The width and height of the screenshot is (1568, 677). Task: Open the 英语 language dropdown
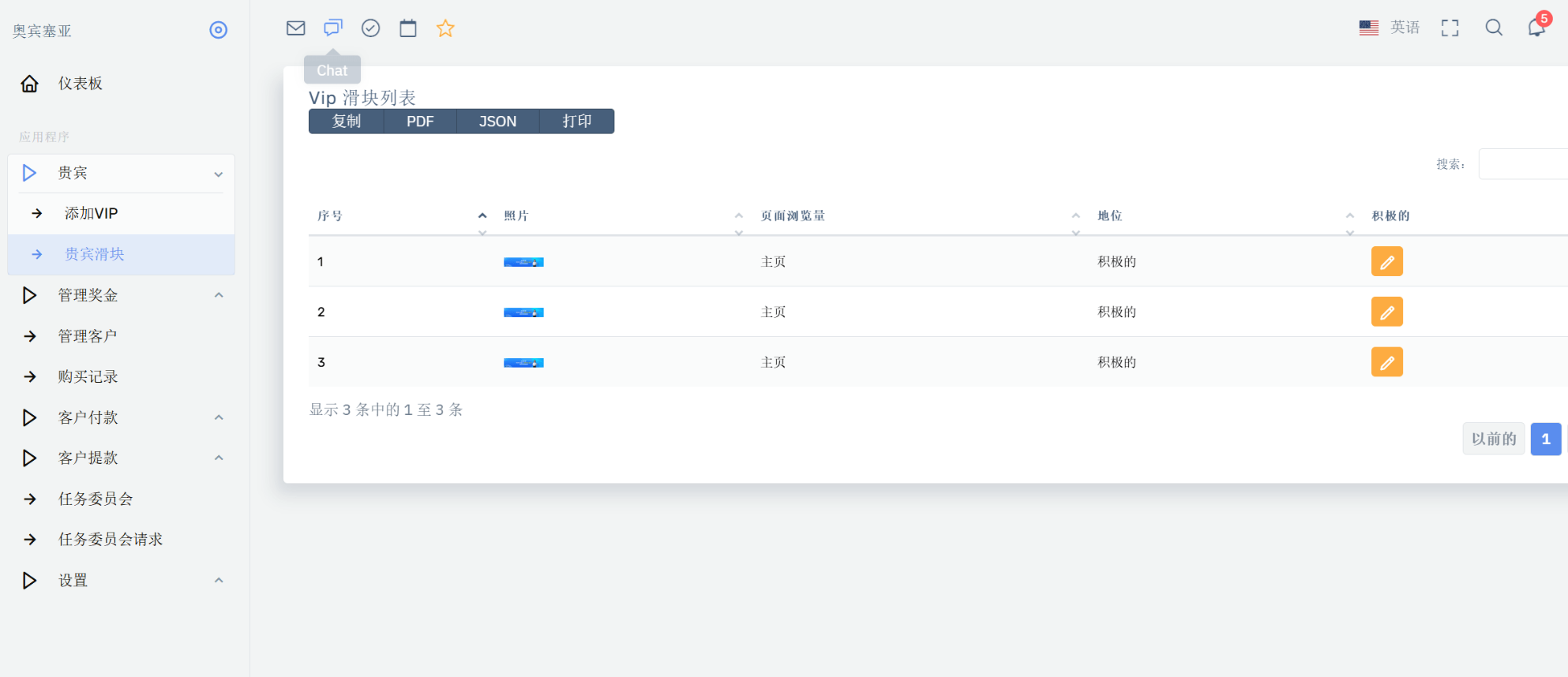point(1390,28)
